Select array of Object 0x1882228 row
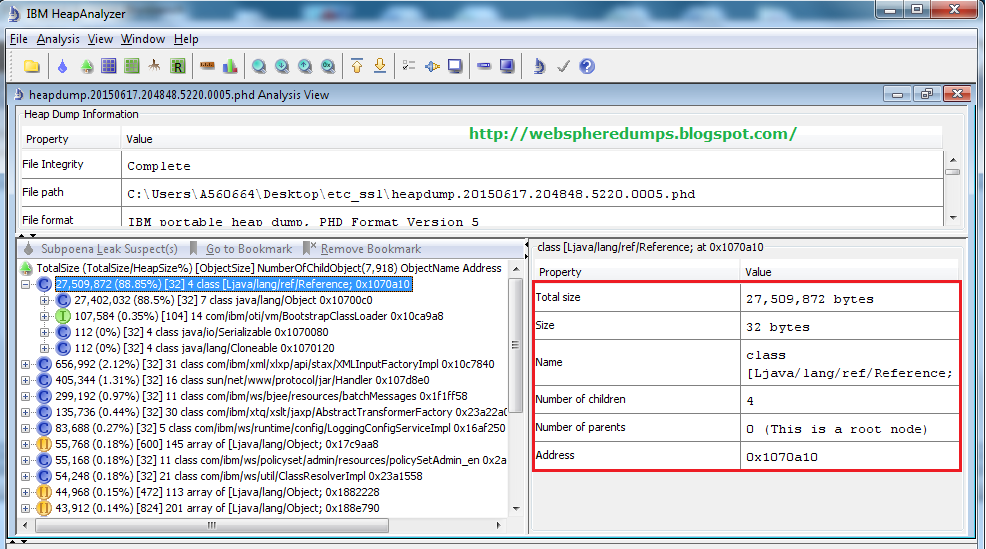Image resolution: width=986 pixels, height=549 pixels. click(x=218, y=492)
